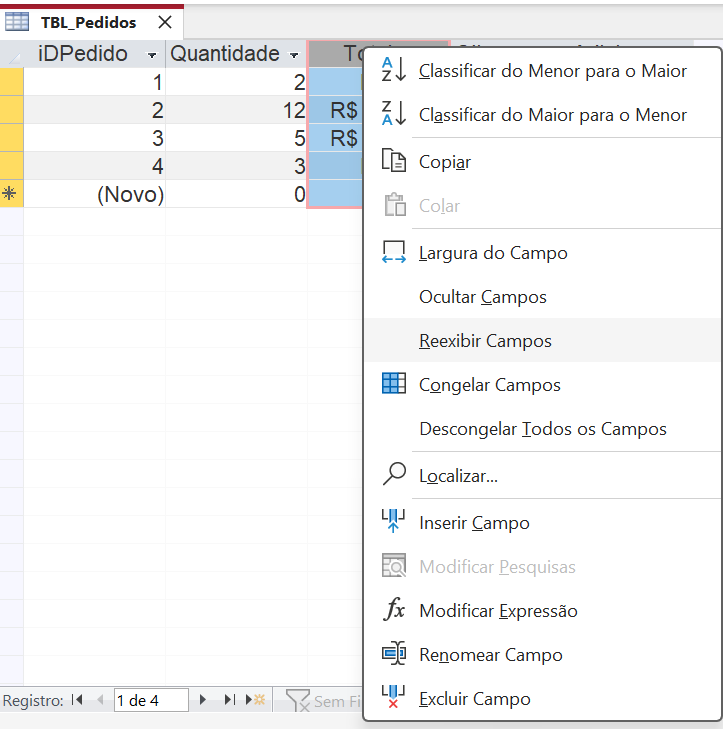Image resolution: width=723 pixels, height=729 pixels.
Task: Click the Modificar Expressão fx icon
Action: tap(394, 610)
